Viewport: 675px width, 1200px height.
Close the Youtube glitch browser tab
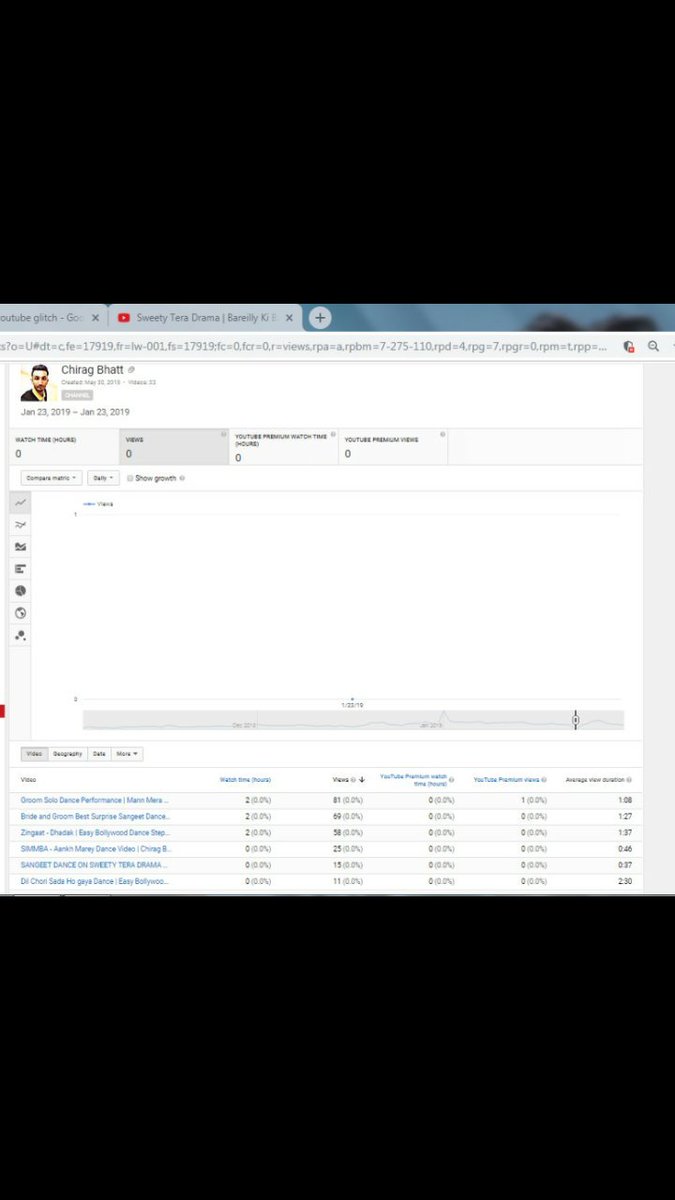tap(96, 318)
